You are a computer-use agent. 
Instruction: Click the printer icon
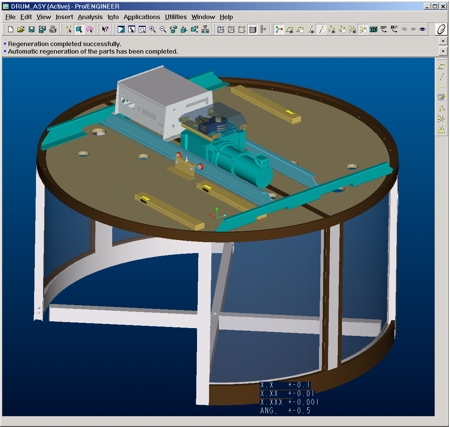tap(53, 30)
